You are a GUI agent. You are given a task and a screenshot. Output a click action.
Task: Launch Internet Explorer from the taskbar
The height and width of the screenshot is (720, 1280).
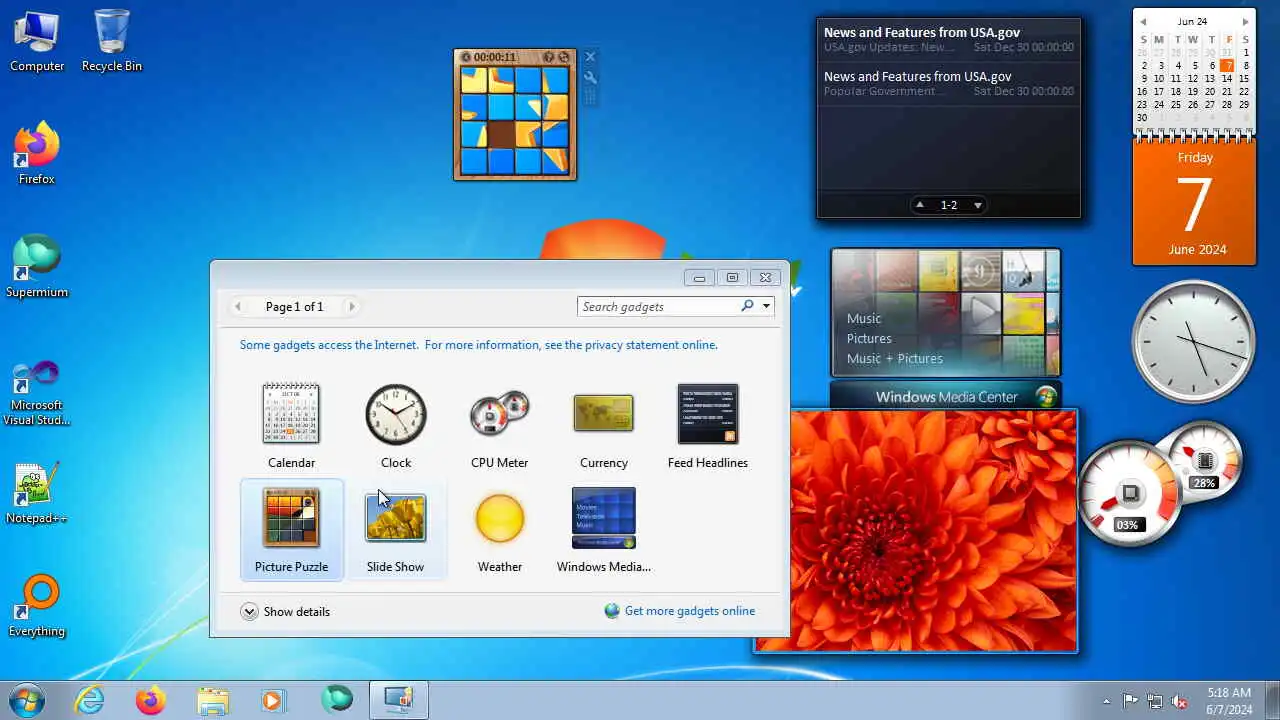[x=90, y=700]
